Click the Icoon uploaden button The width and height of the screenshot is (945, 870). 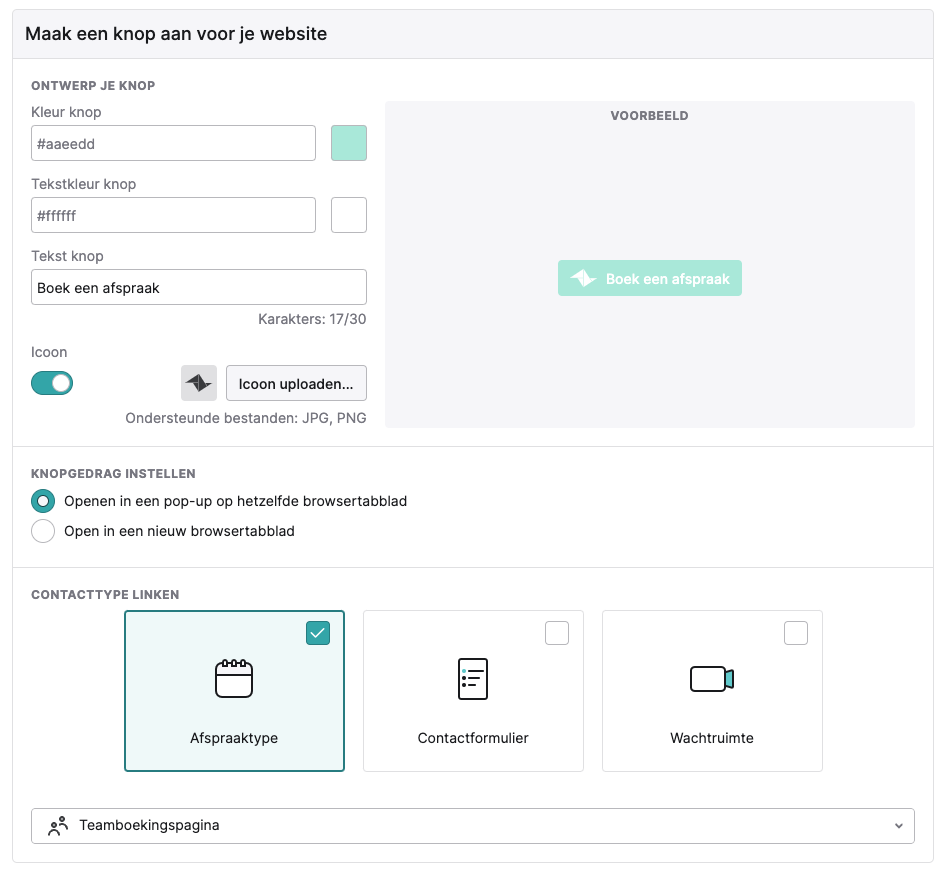(296, 383)
